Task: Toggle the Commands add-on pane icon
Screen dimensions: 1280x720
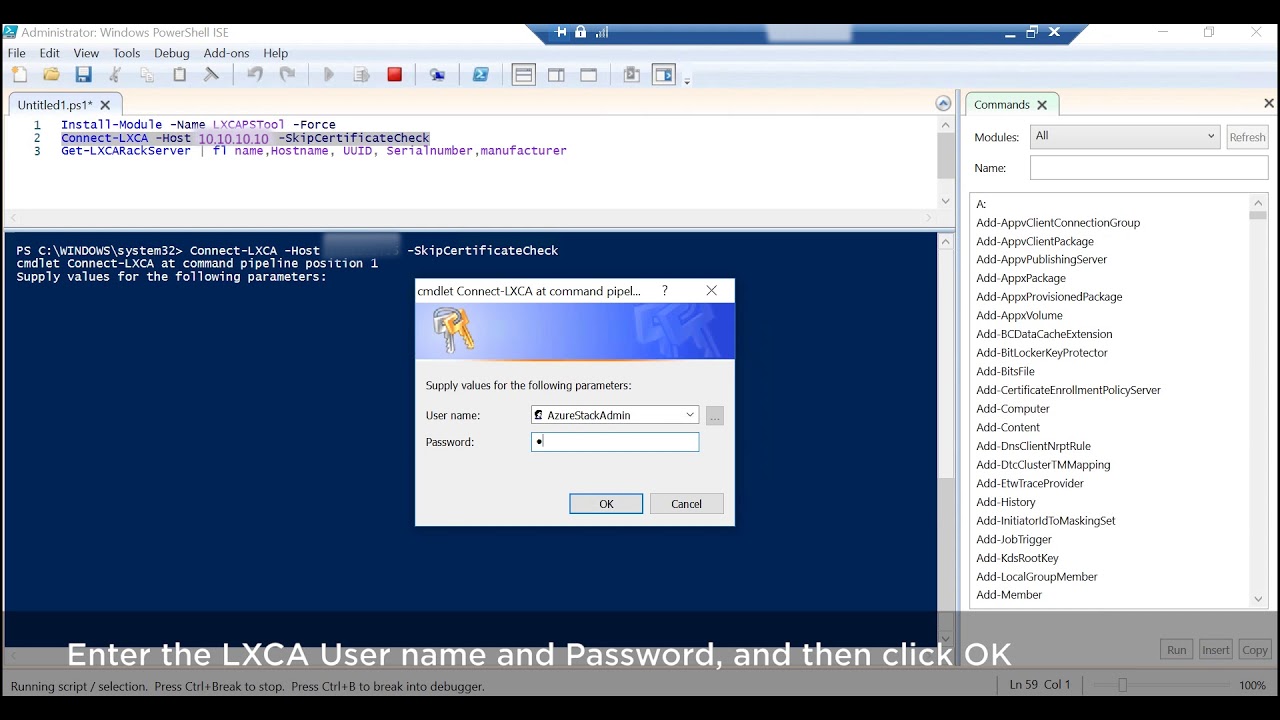Action: 664,75
